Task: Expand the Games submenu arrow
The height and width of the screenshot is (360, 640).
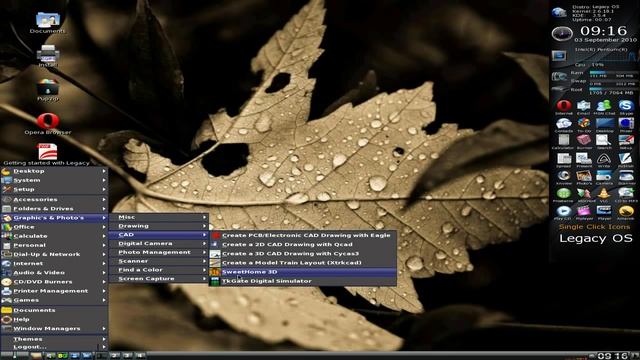Action: point(104,300)
